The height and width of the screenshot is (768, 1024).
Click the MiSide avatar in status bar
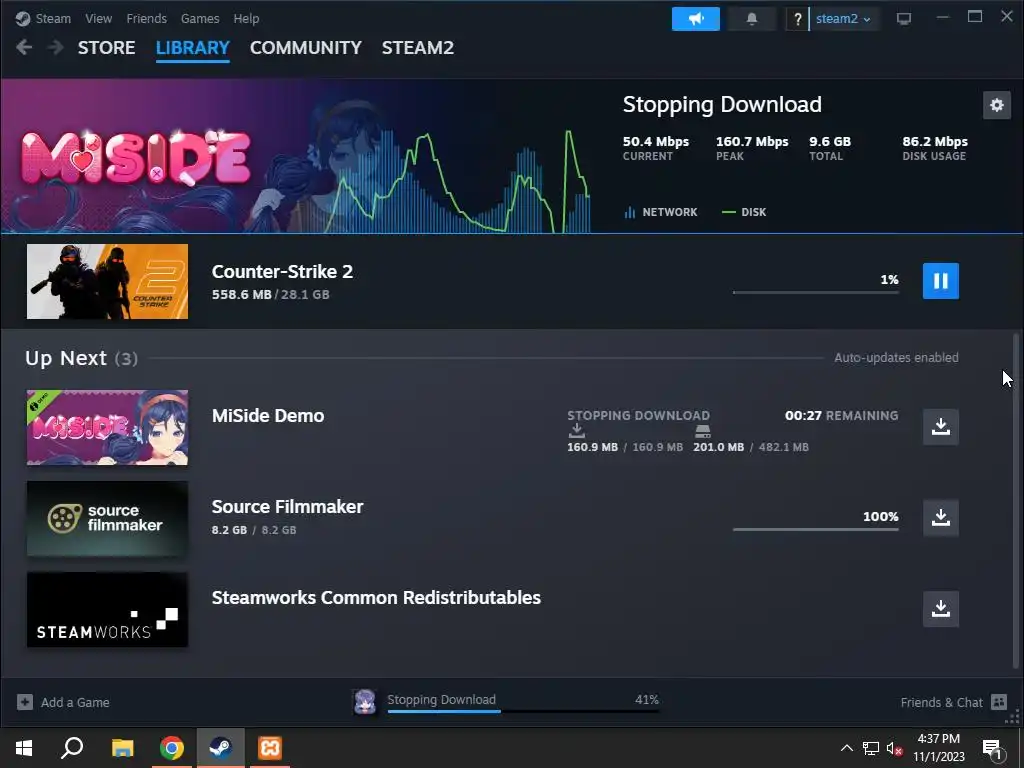[x=364, y=702]
